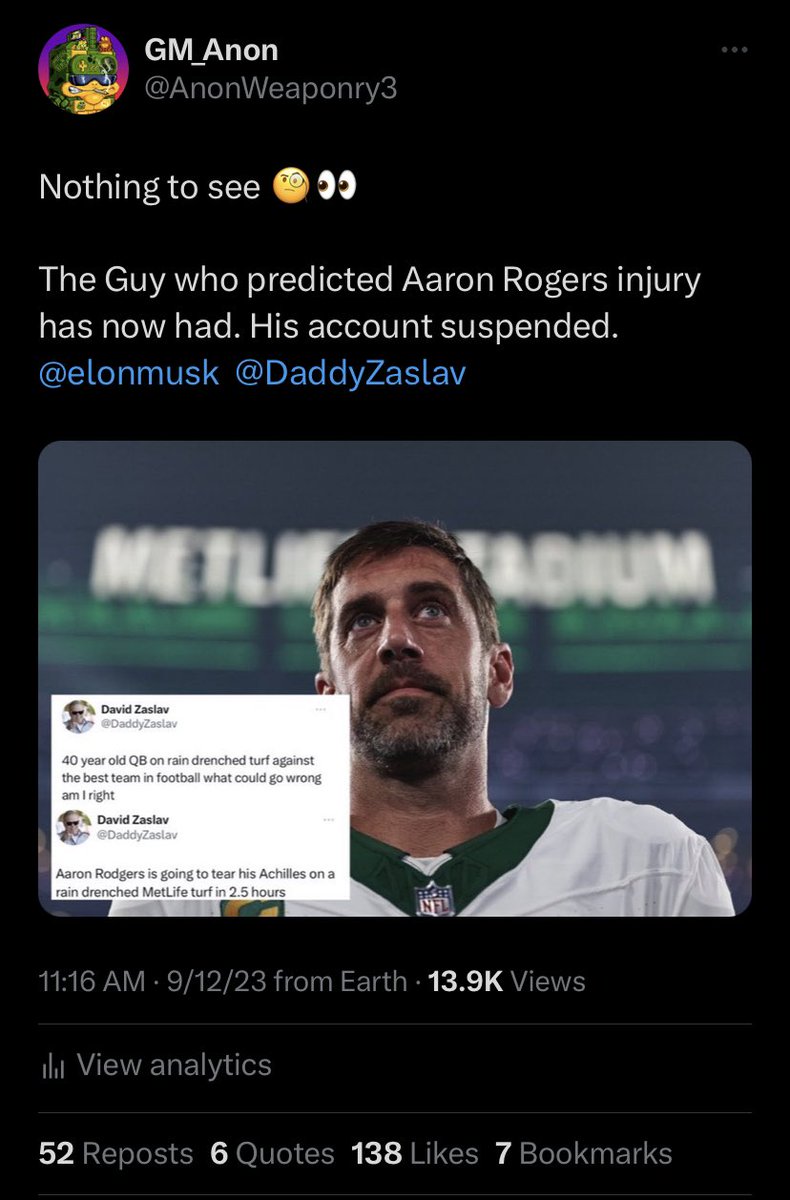This screenshot has height=1200, width=790.
Task: Open the @DaddyZaslav mention in tweet text
Action: [350, 373]
